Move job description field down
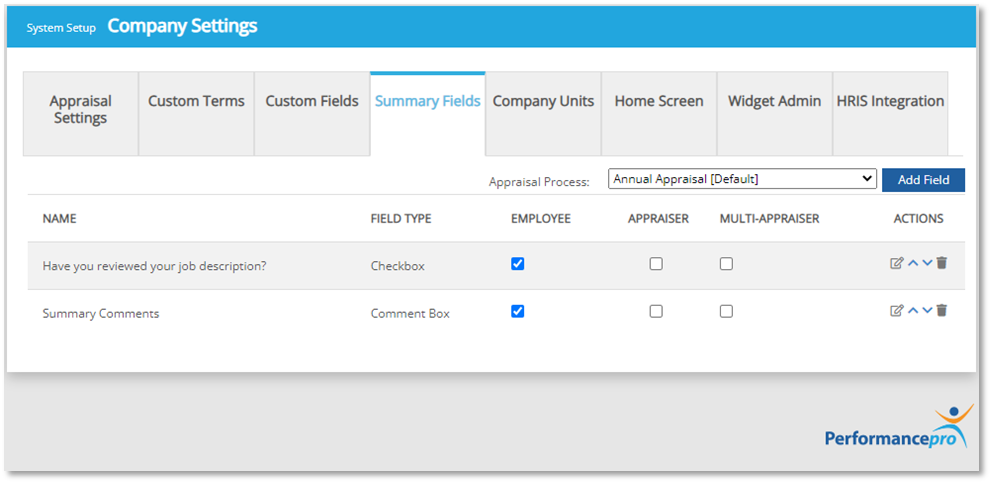Viewport: 992px width, 484px height. pos(927,264)
